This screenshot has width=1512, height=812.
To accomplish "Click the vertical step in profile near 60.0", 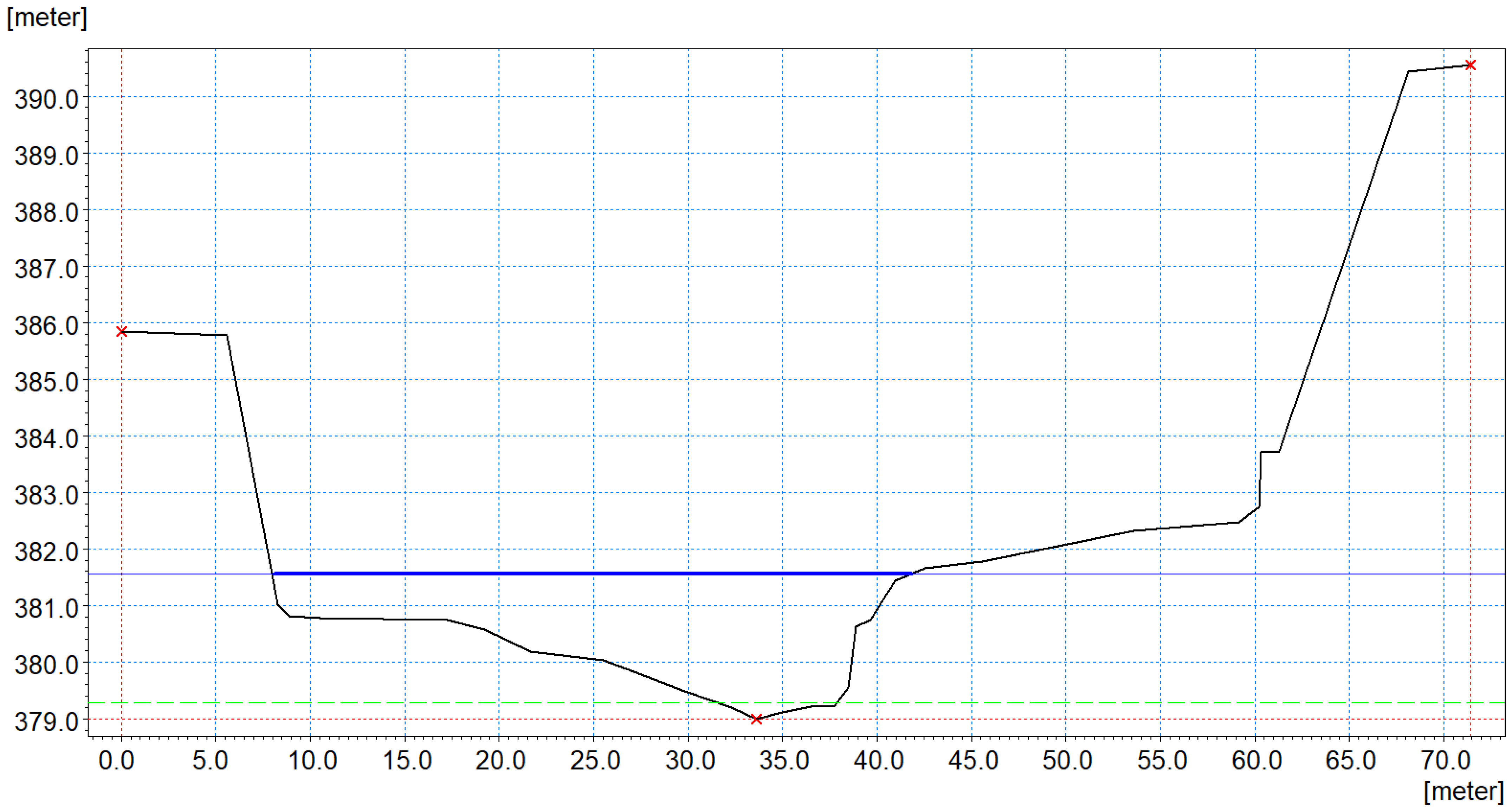I will point(1260,478).
